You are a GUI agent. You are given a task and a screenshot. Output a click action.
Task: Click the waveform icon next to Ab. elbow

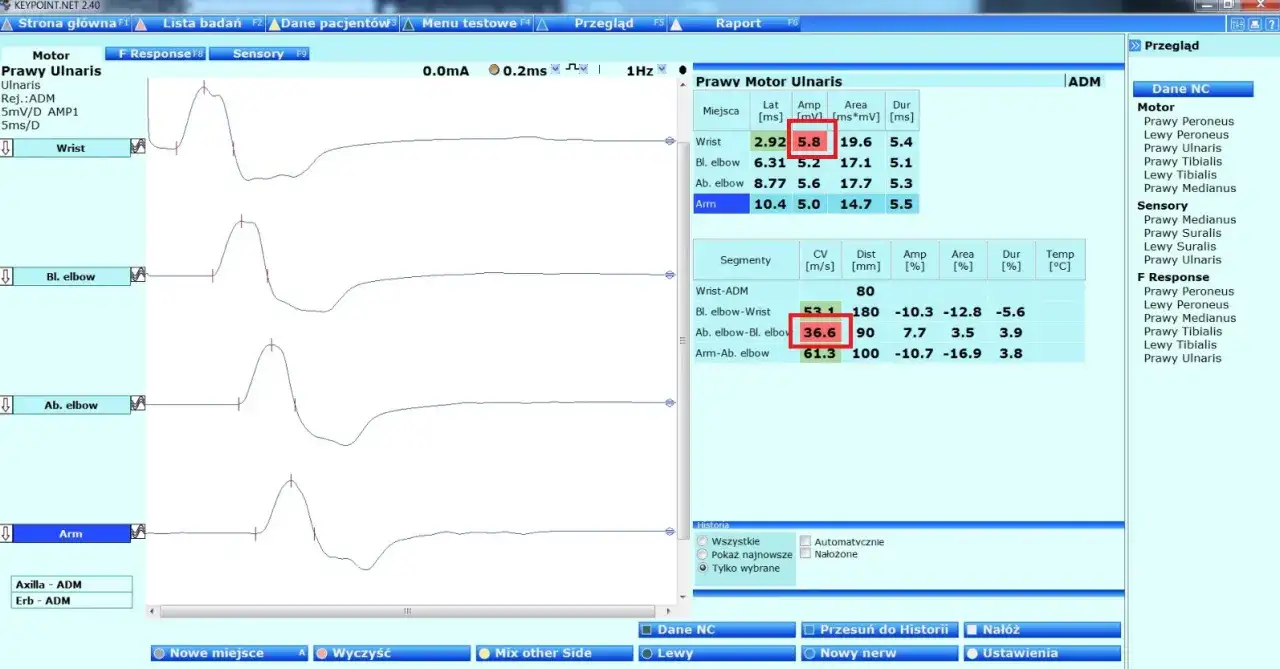138,404
